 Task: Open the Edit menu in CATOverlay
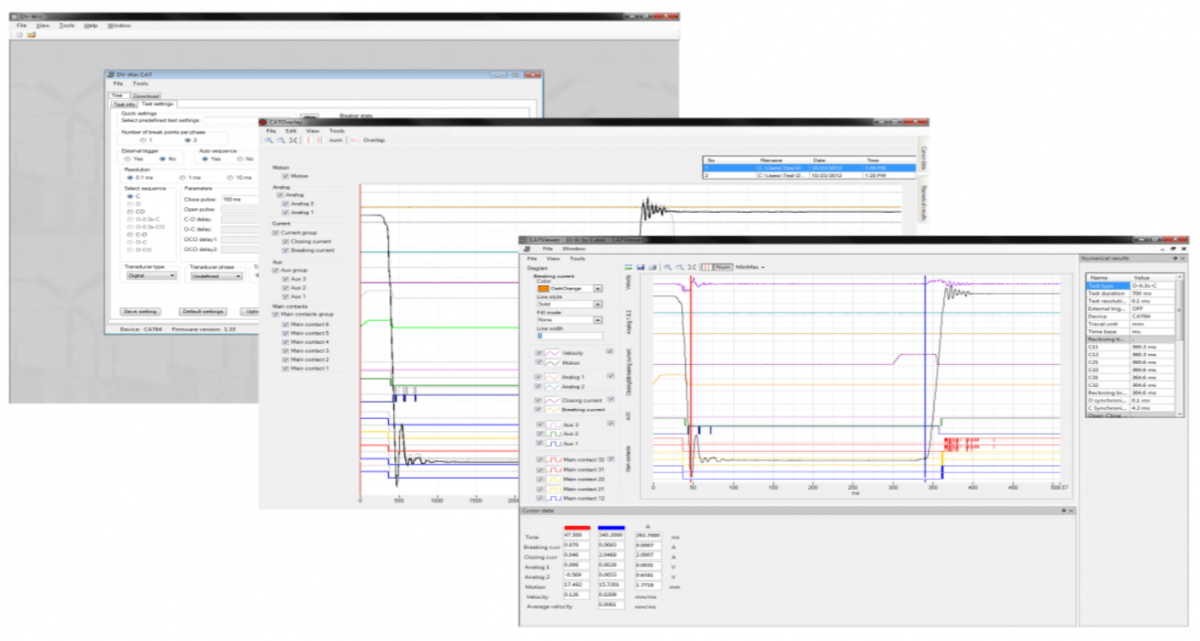click(x=291, y=131)
